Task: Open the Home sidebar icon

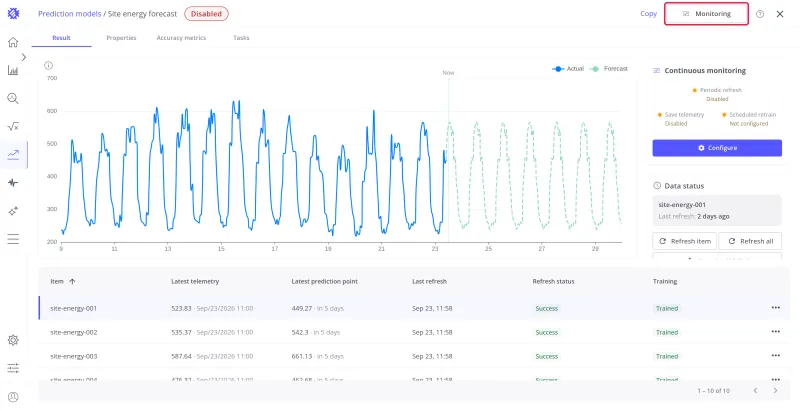Action: (x=13, y=42)
